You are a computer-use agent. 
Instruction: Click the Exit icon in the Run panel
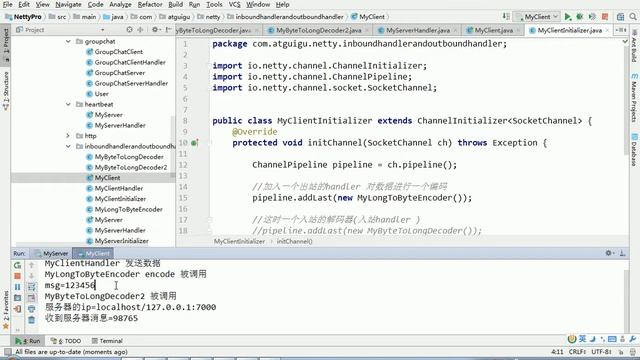point(18,309)
